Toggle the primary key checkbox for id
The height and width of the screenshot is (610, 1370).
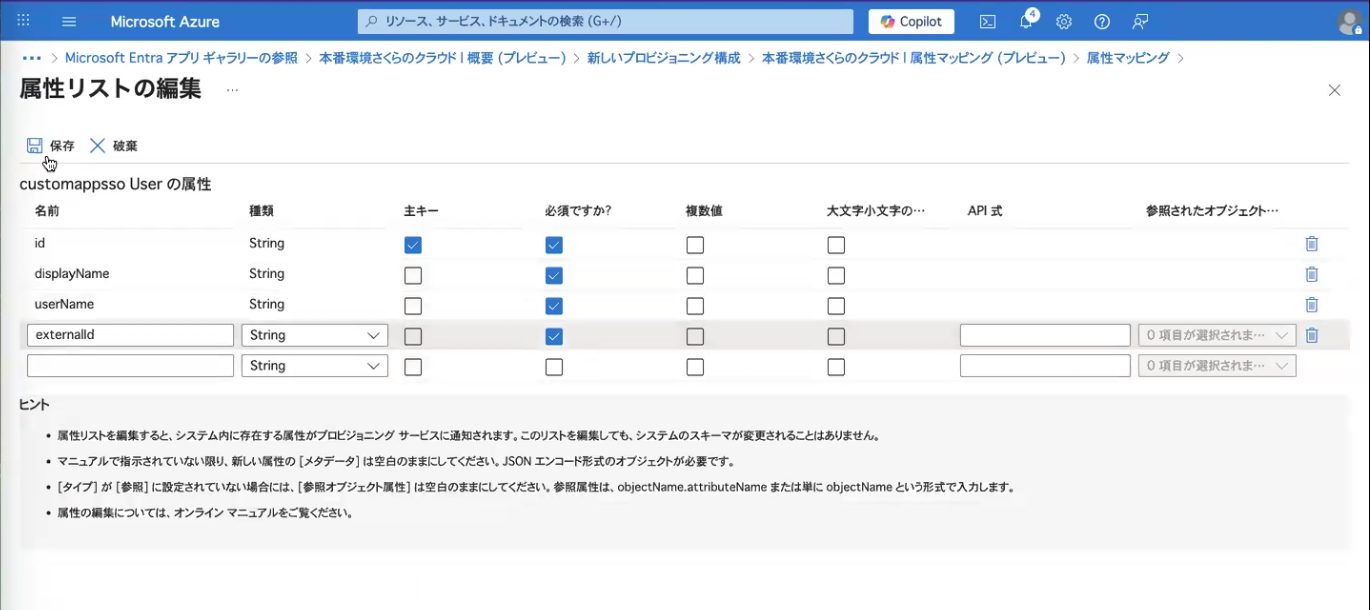coord(413,244)
